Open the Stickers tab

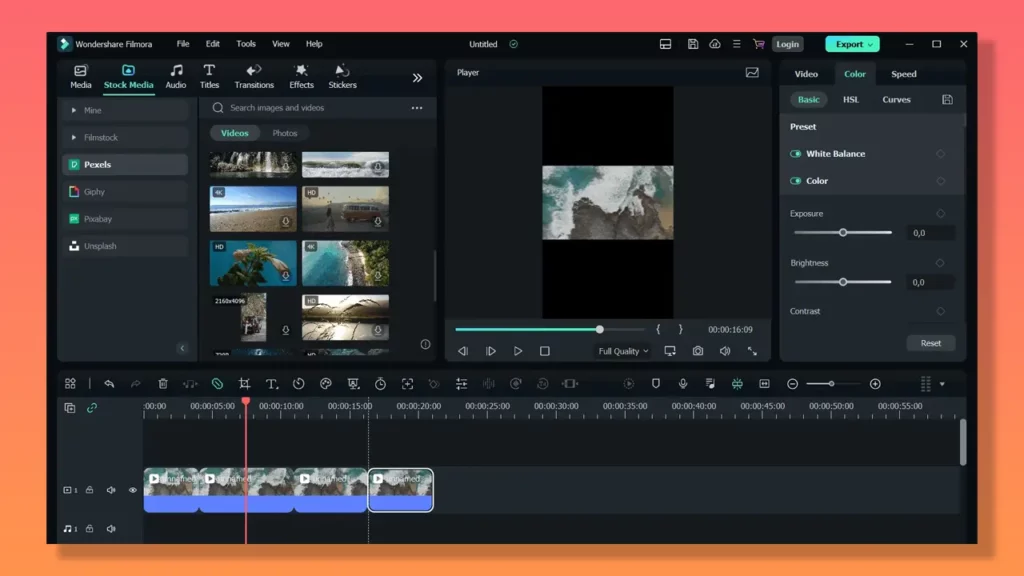tap(342, 76)
